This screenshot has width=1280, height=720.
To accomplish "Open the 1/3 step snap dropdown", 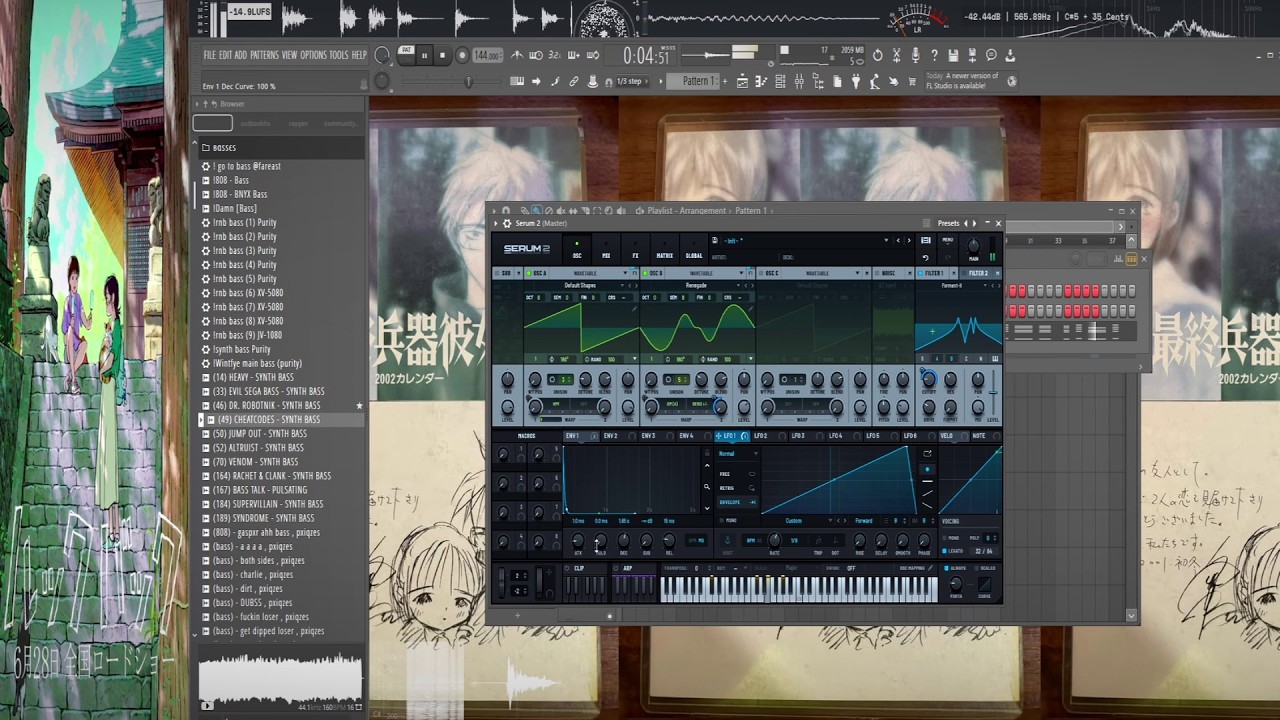I will 632,81.
